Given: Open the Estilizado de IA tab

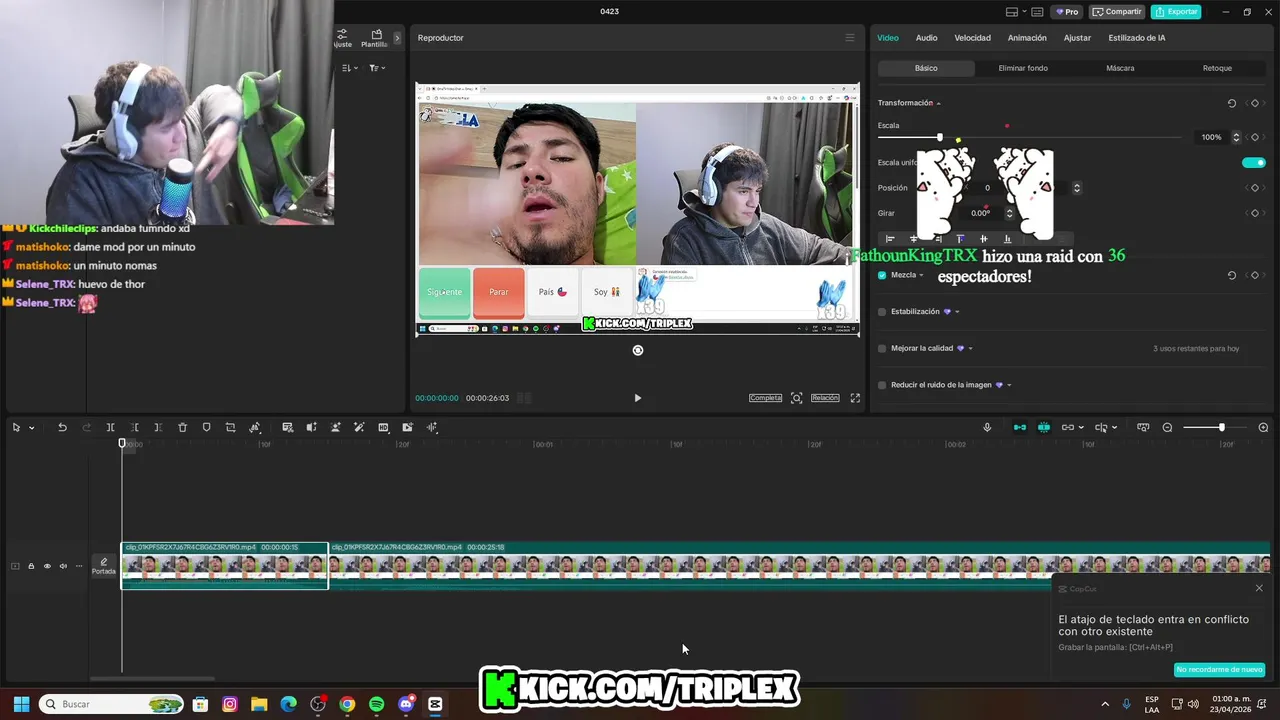Looking at the screenshot, I should point(1136,38).
